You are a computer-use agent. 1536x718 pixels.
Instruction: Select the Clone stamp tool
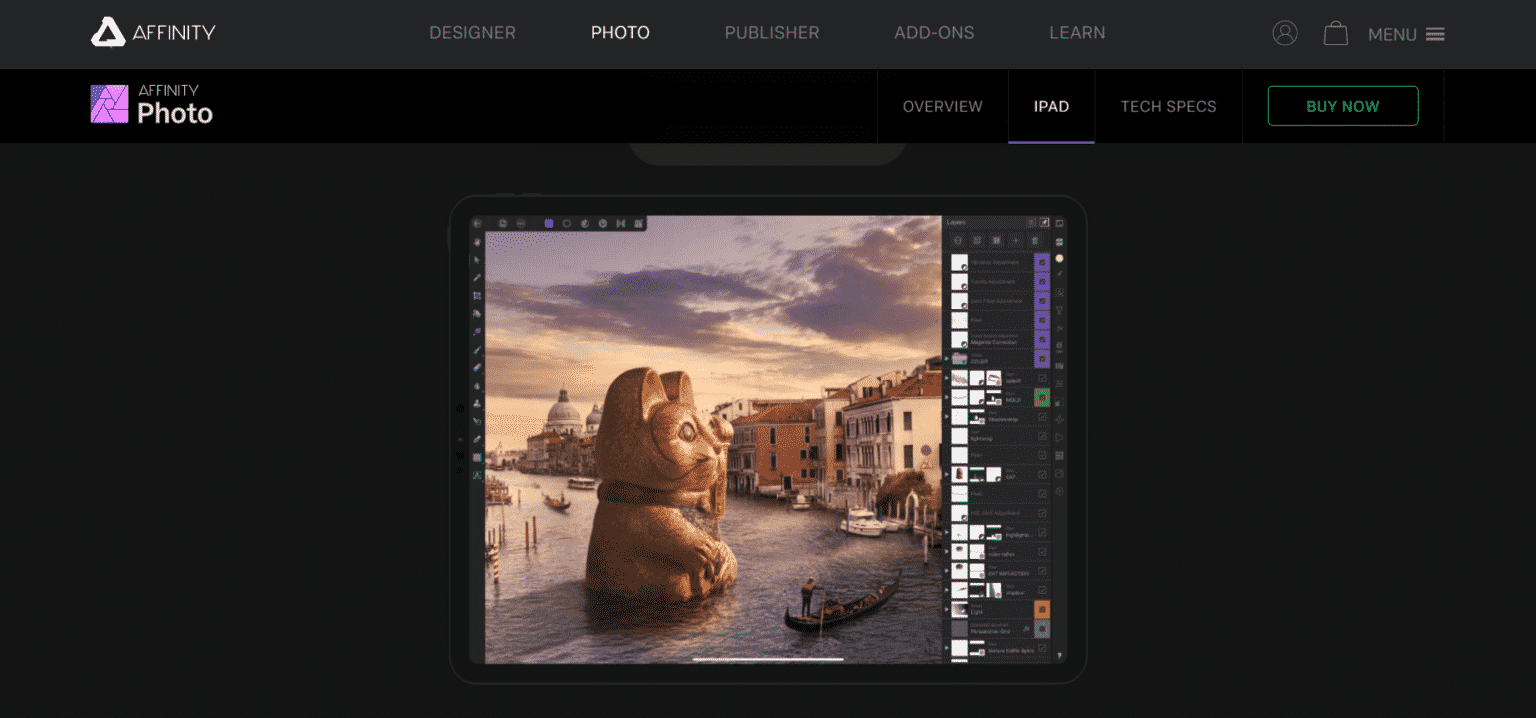click(x=477, y=403)
